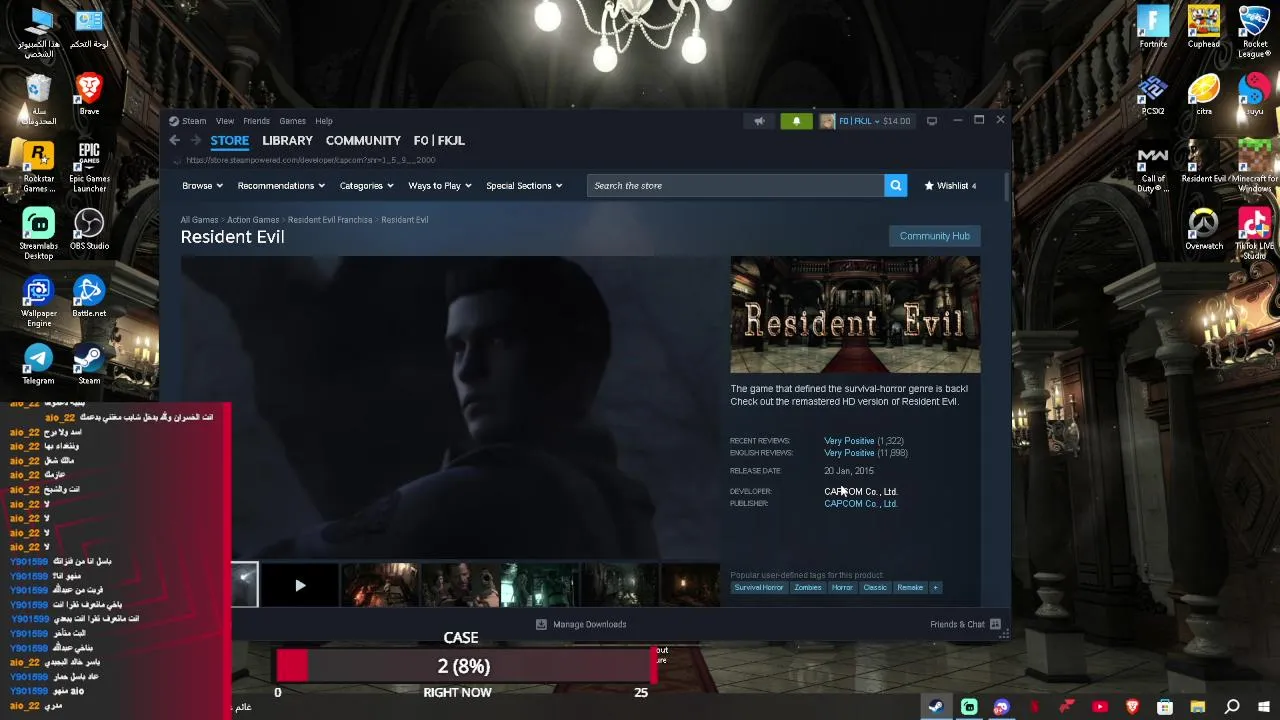1280x720 pixels.
Task: Open the Steam menu
Action: pos(194,121)
